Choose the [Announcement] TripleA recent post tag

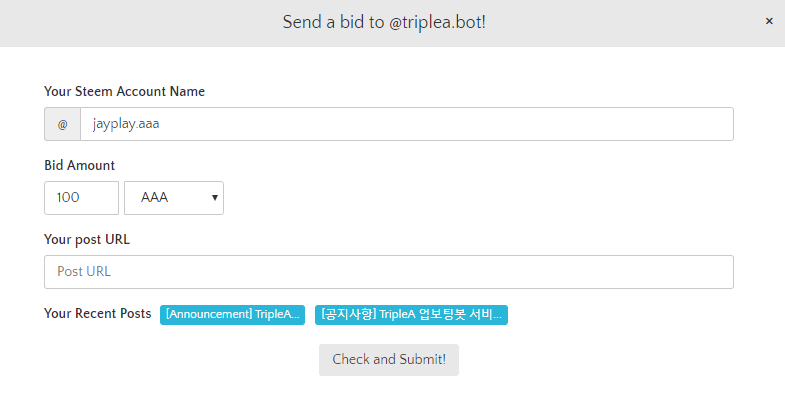tap(232, 315)
